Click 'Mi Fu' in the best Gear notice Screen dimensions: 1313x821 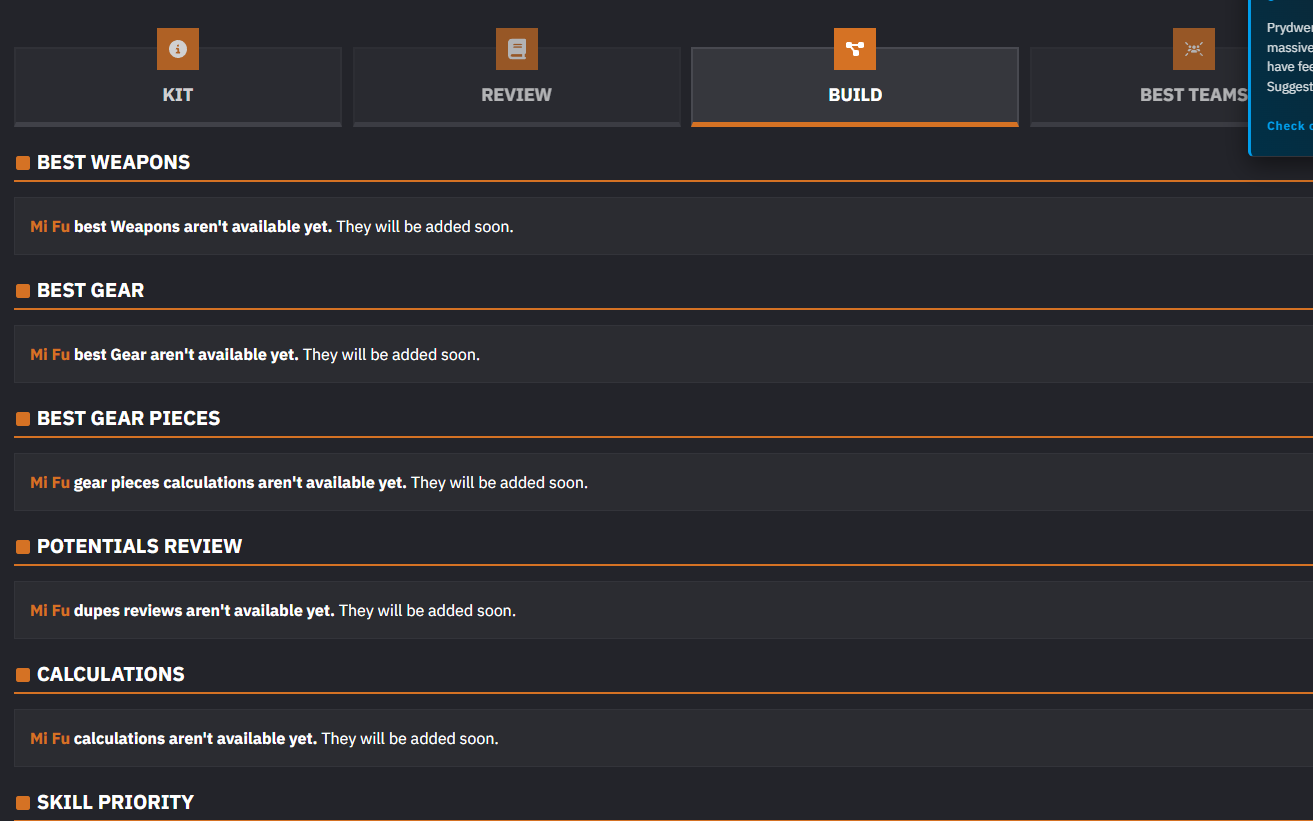click(50, 354)
